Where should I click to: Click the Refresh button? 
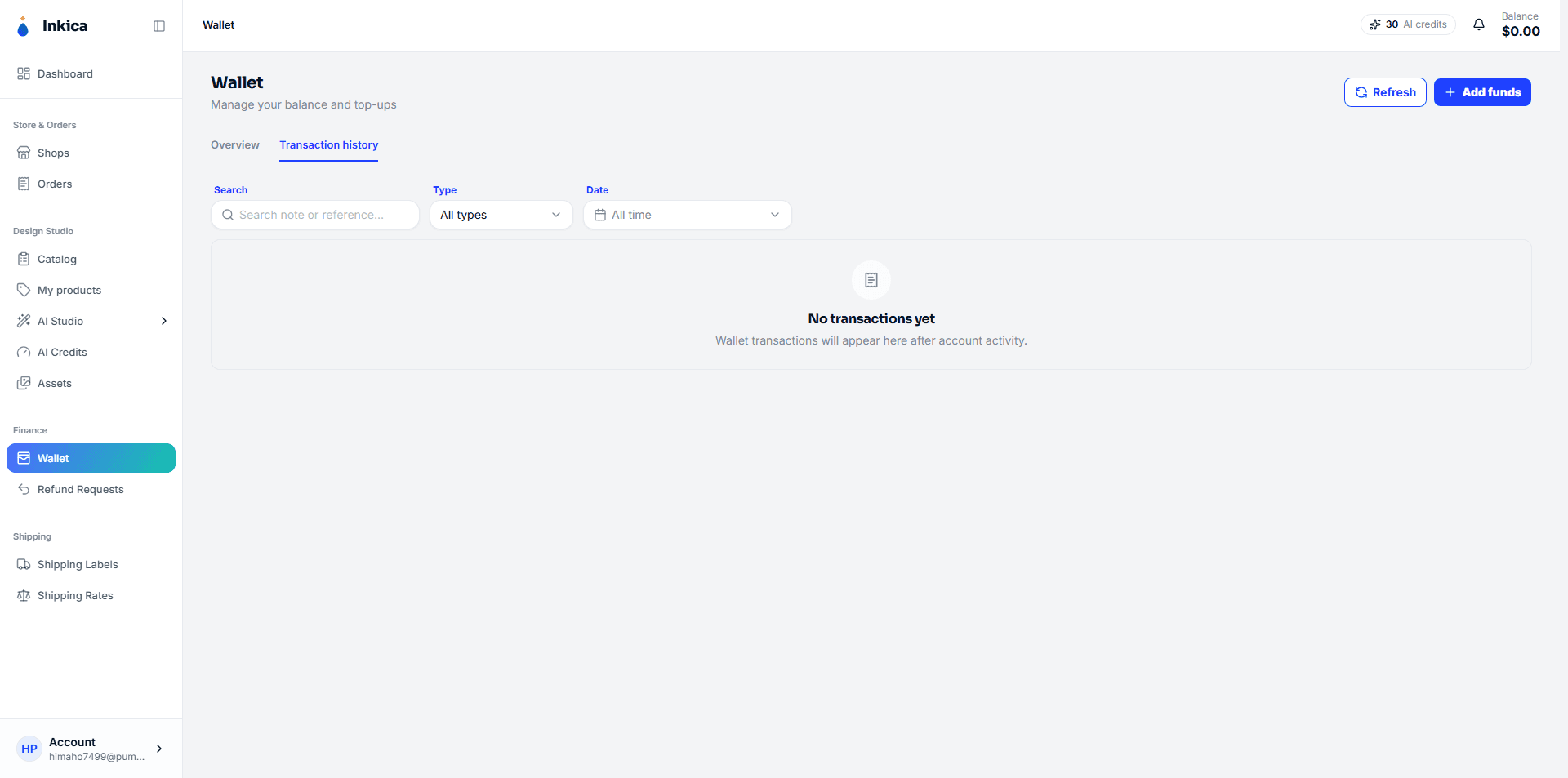[1385, 92]
